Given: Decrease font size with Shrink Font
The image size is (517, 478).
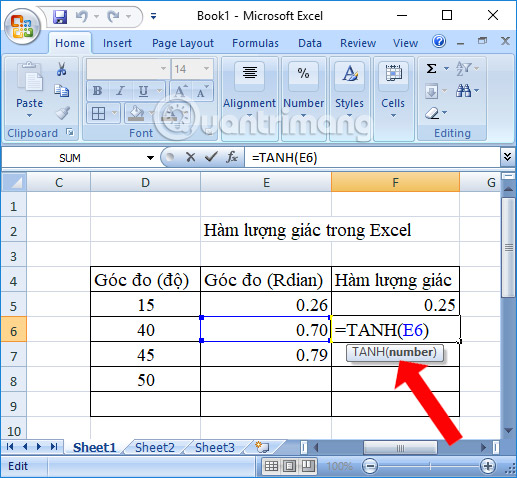Looking at the screenshot, I should point(202,91).
